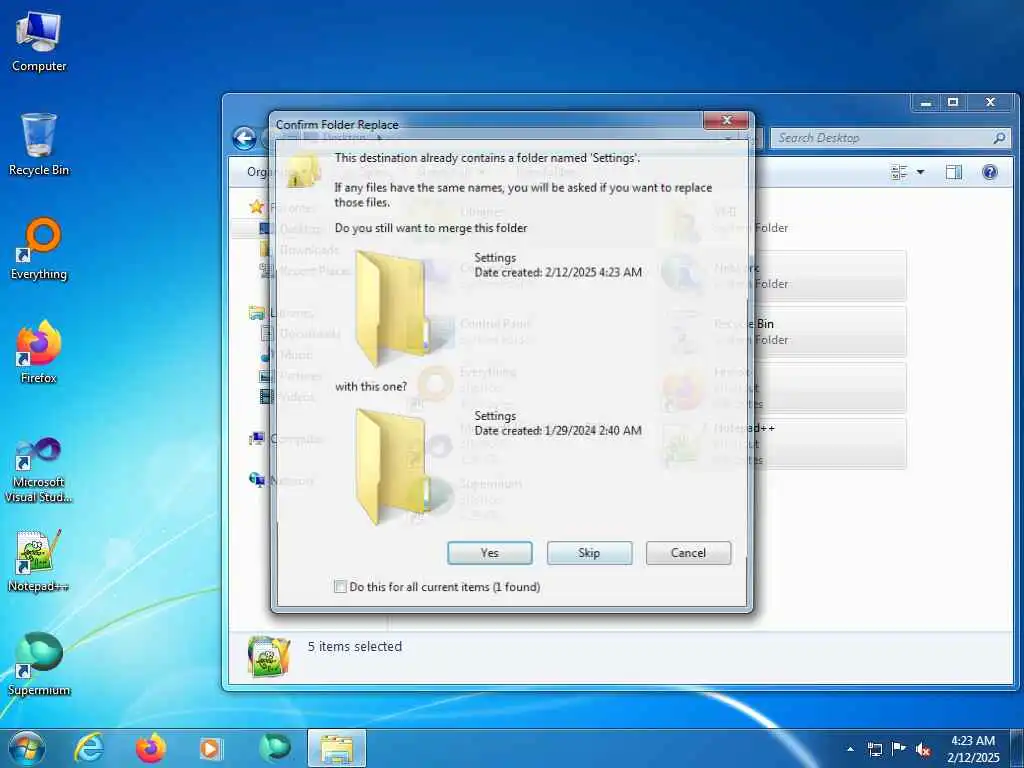Open Explorer help question mark icon
This screenshot has height=768, width=1024.
[x=990, y=172]
